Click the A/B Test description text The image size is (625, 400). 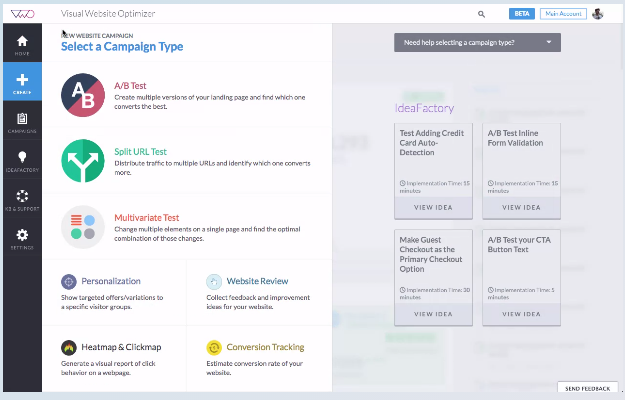click(x=210, y=102)
